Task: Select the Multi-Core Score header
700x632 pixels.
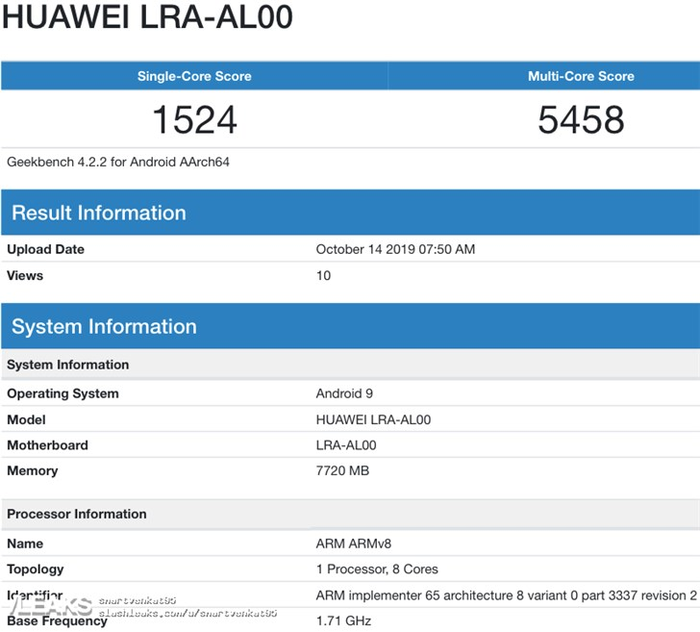Action: (x=581, y=76)
